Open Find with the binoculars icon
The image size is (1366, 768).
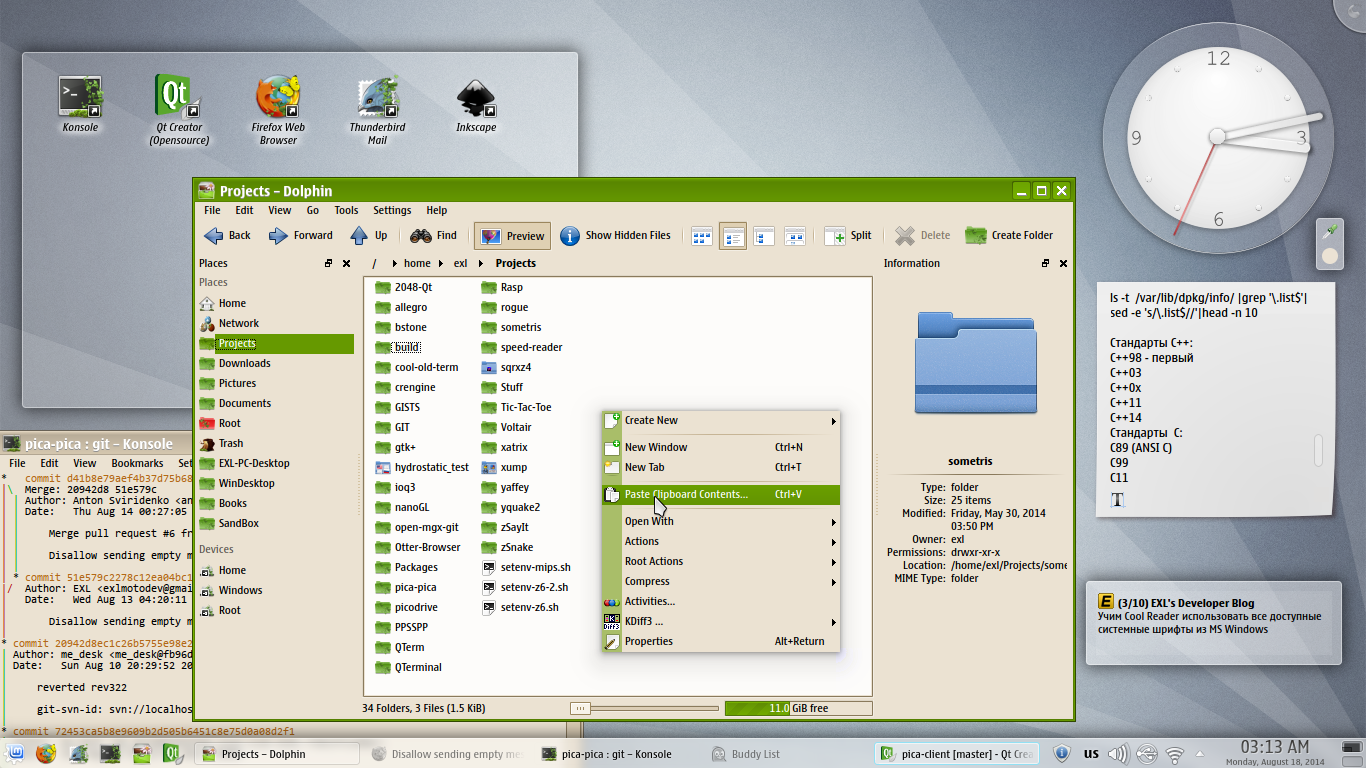(434, 236)
